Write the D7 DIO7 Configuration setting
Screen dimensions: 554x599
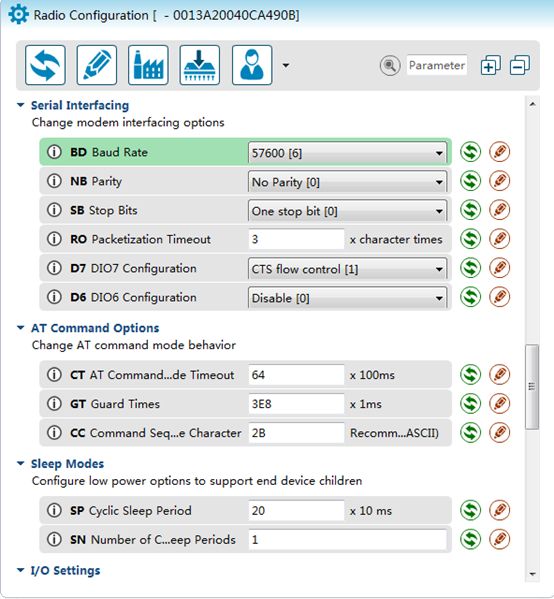500,268
